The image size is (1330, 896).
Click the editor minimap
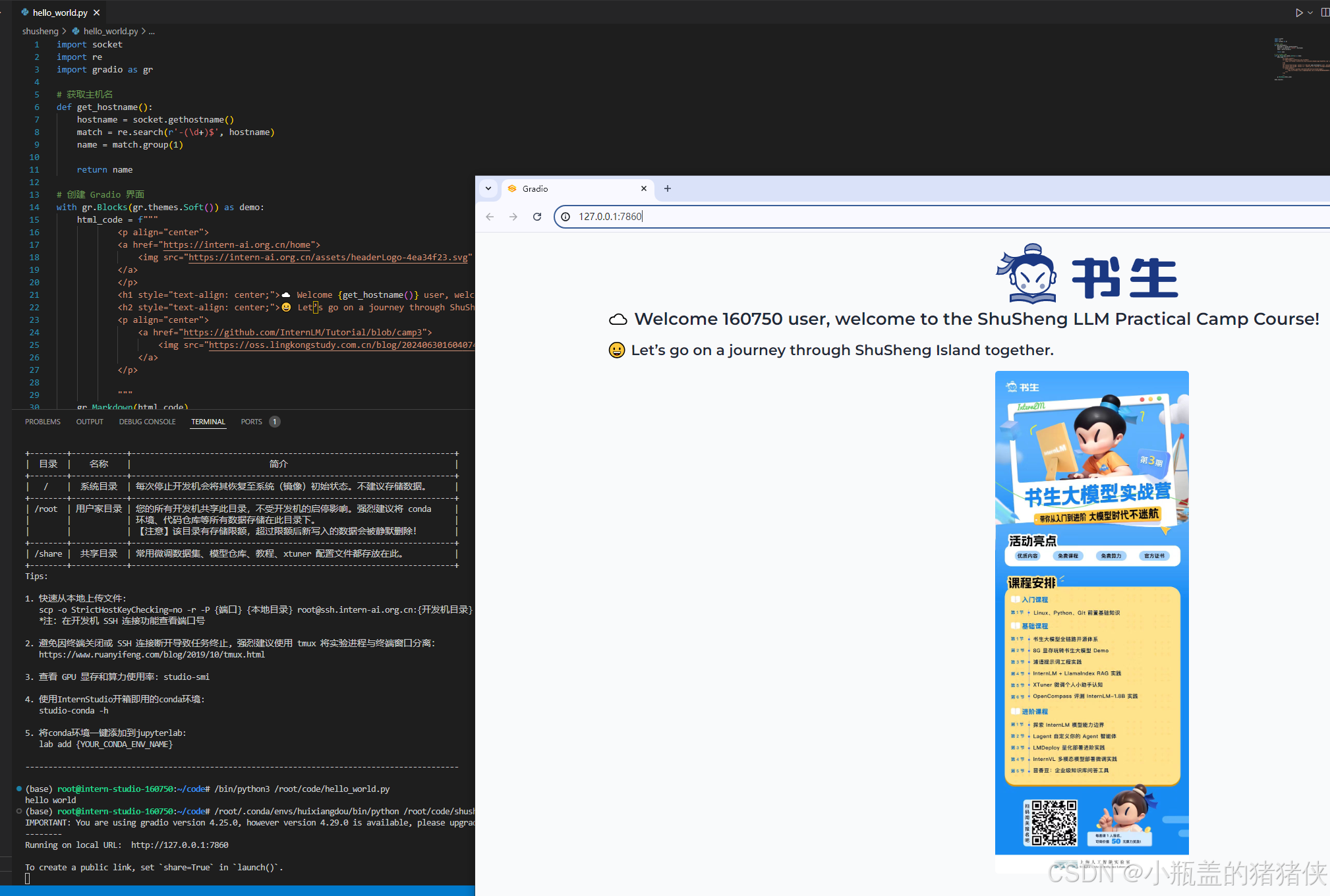click(1301, 59)
